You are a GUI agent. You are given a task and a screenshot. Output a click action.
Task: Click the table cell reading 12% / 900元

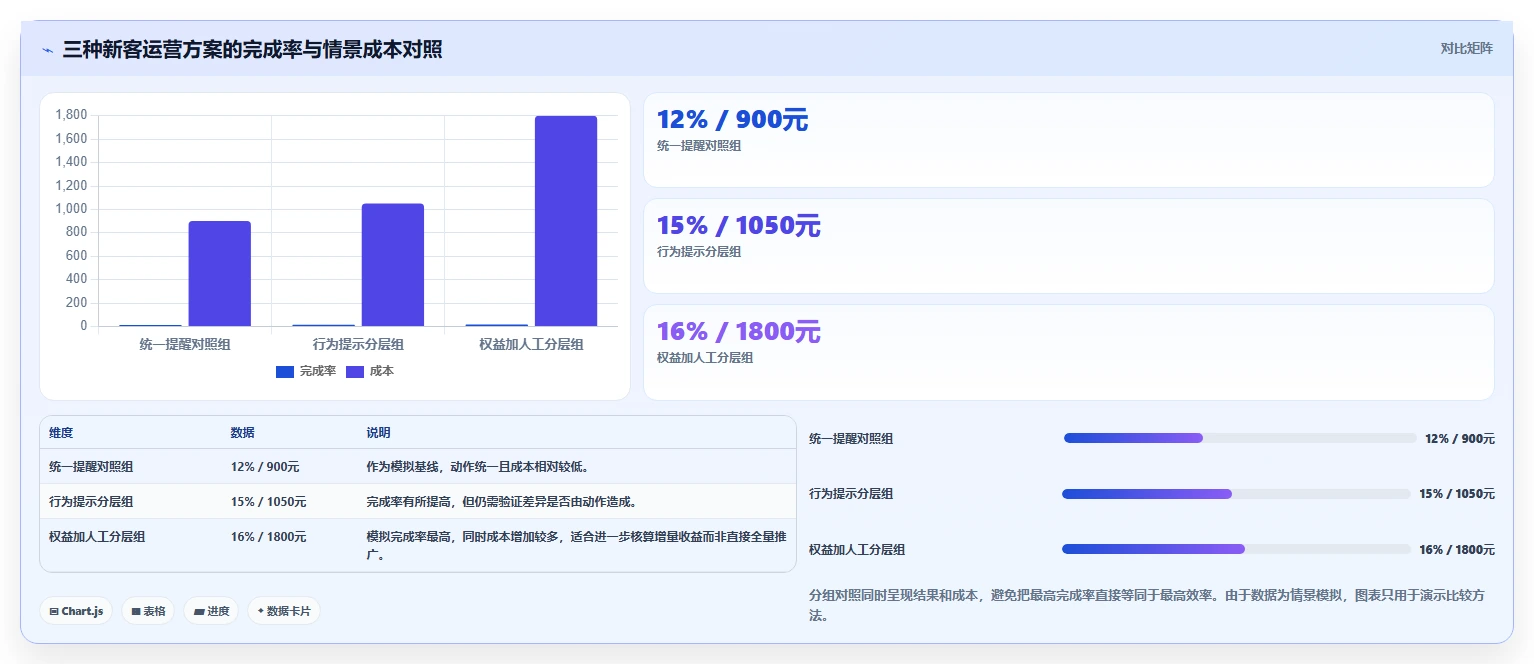coord(265,467)
